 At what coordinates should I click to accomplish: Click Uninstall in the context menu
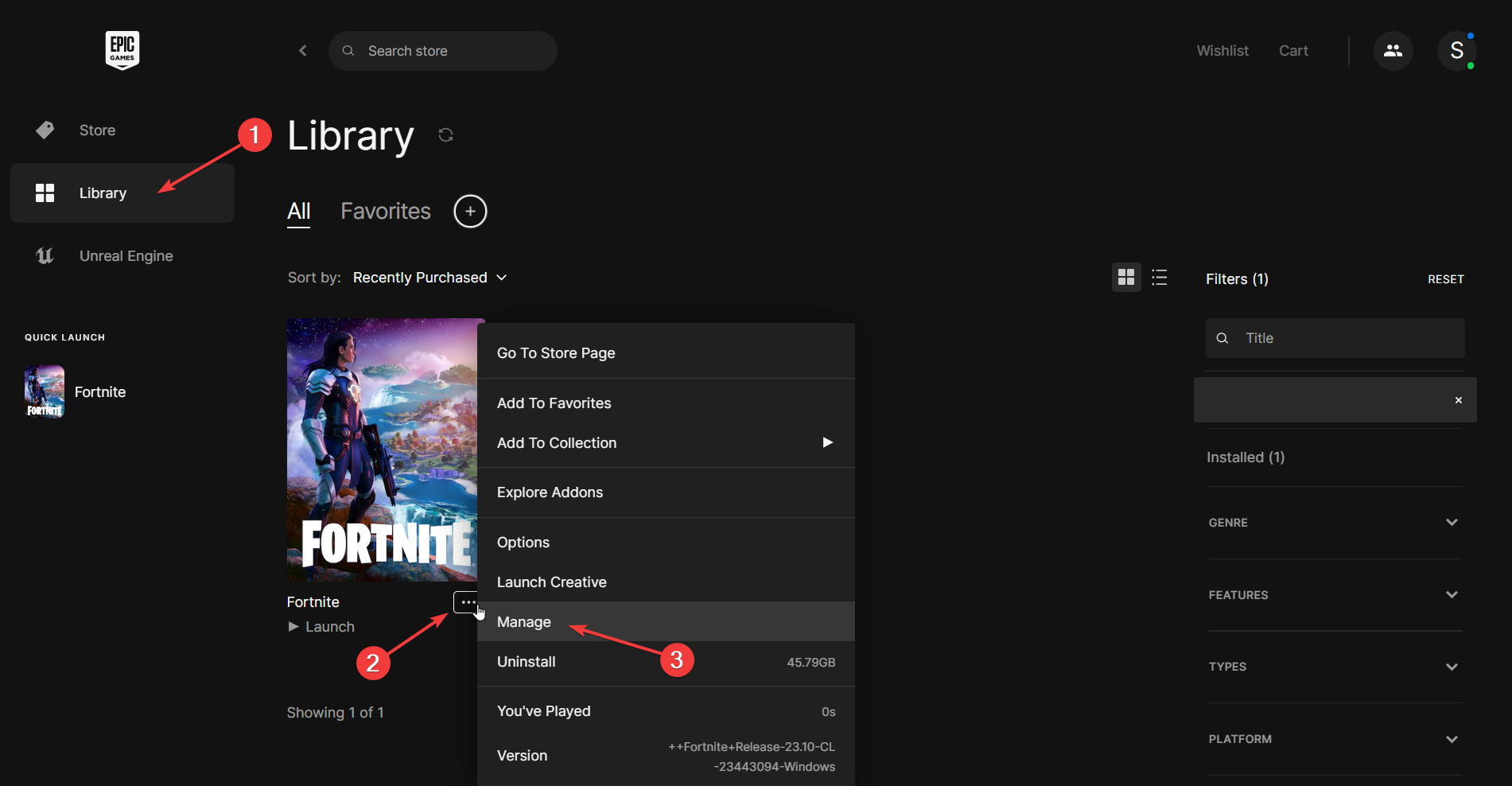(x=666, y=662)
